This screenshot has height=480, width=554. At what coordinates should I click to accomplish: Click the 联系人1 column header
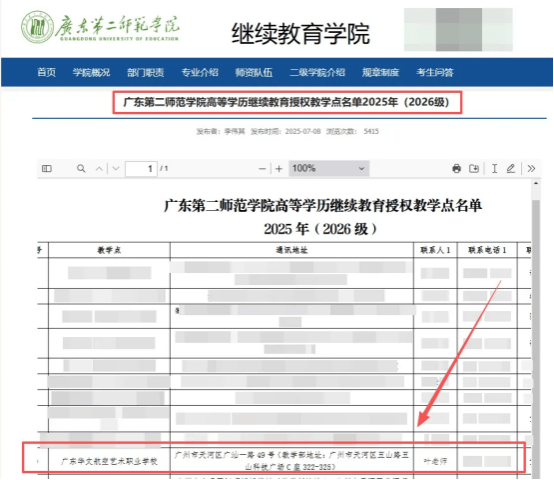point(435,250)
